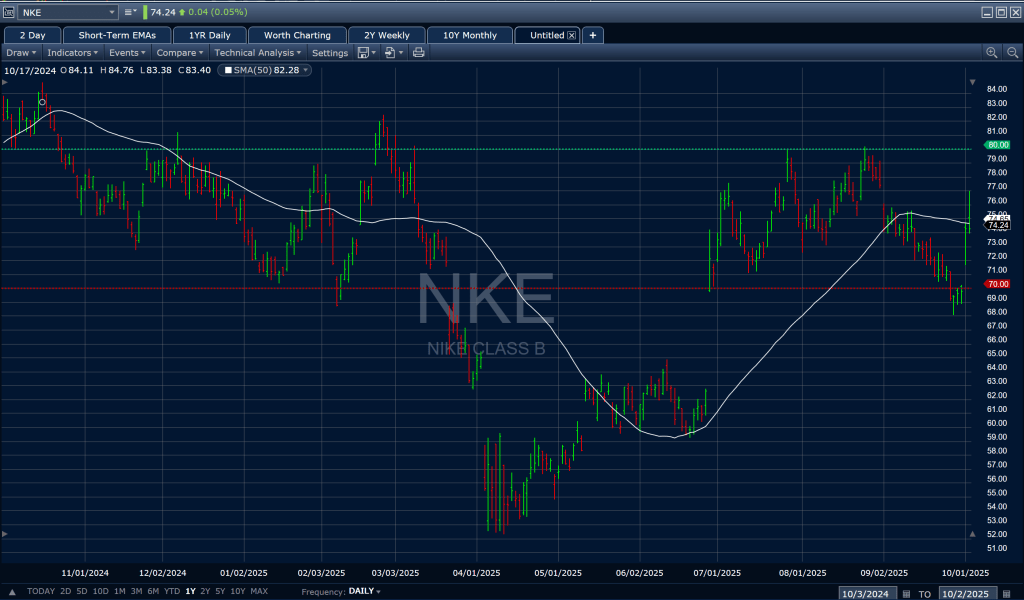Select the 1Y time range
Viewport: 1024px width, 600px height.
tap(190, 591)
